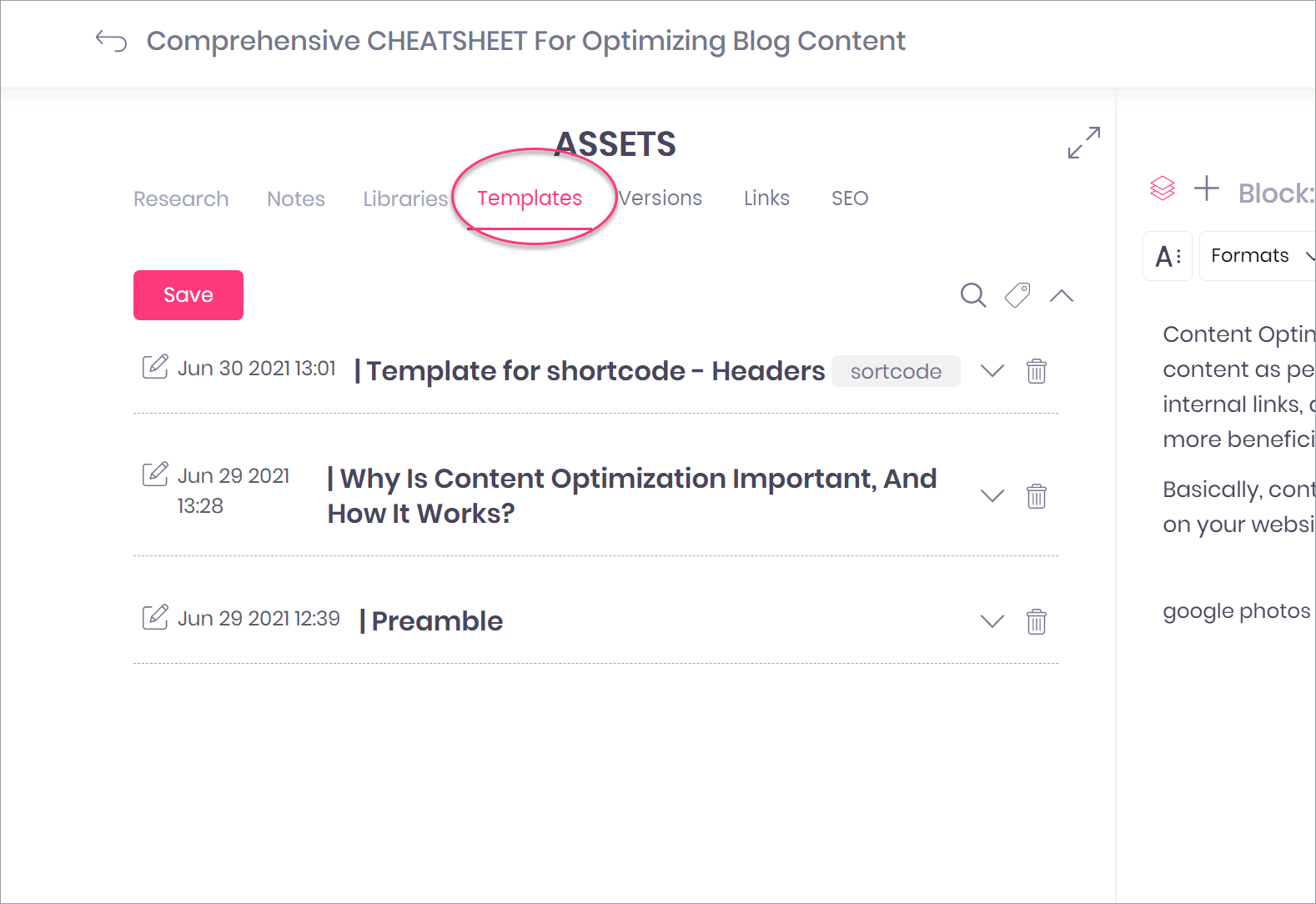Open the search magnifier in Templates
The height and width of the screenshot is (904, 1316).
[x=973, y=295]
